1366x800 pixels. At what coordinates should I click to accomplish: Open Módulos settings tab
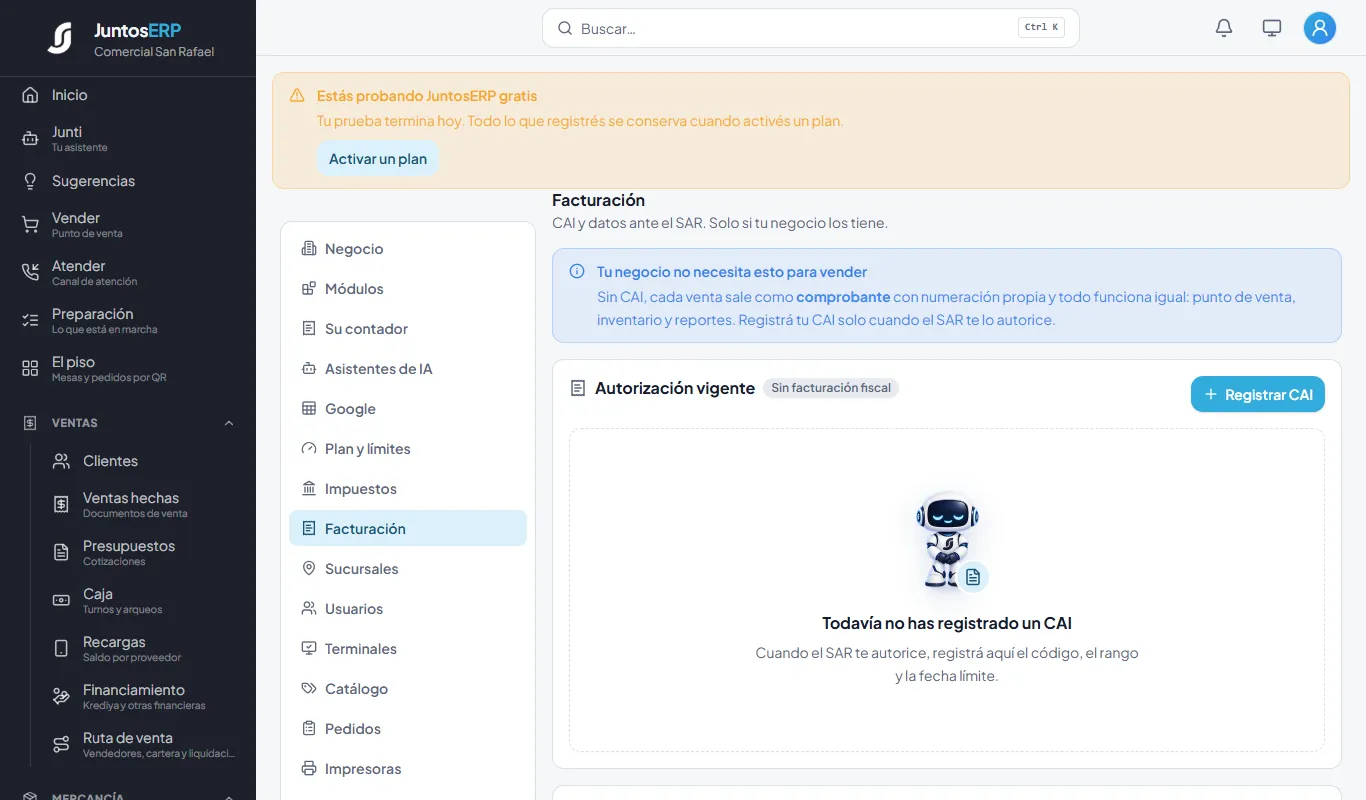click(x=408, y=289)
